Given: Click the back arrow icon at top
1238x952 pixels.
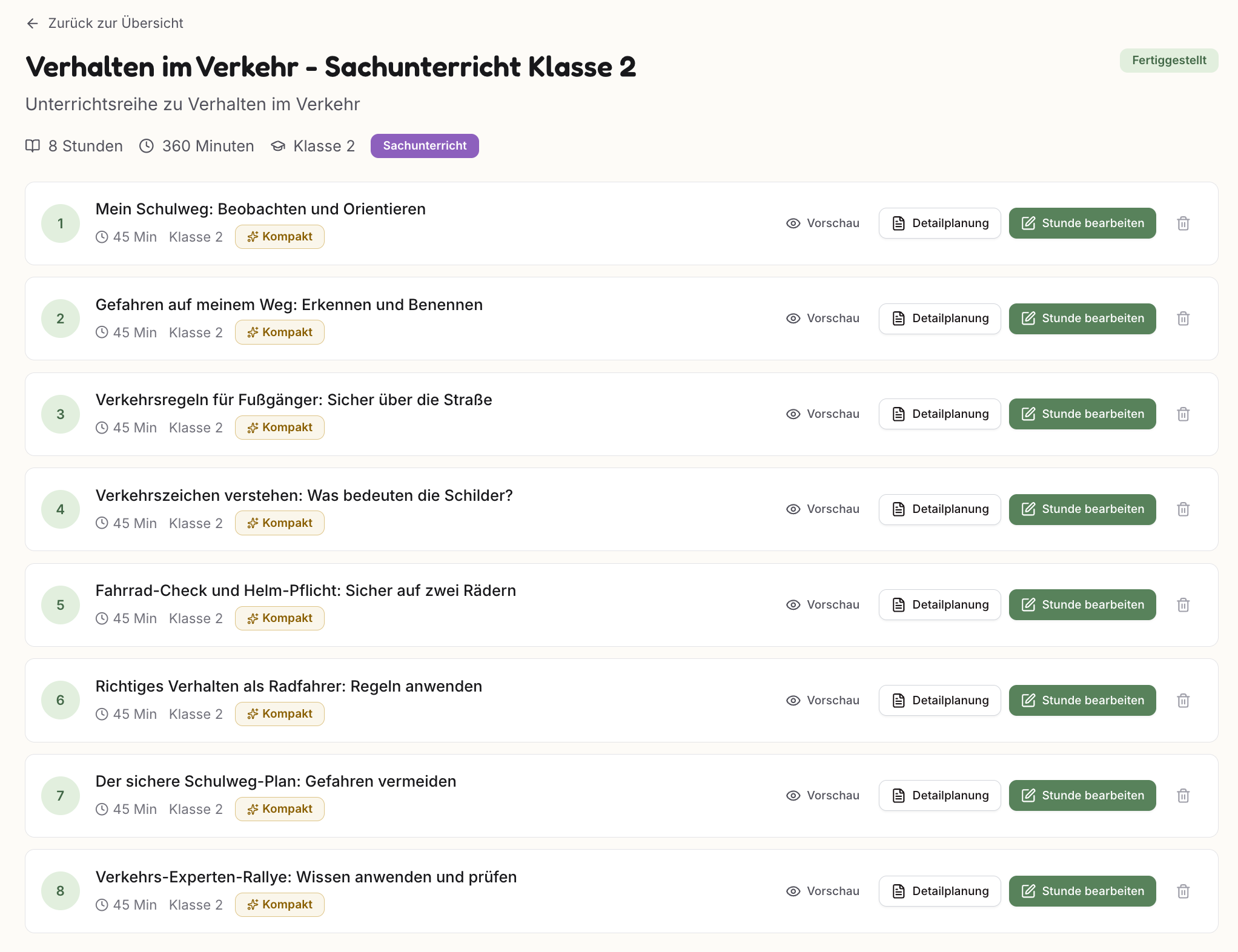Looking at the screenshot, I should (x=33, y=23).
